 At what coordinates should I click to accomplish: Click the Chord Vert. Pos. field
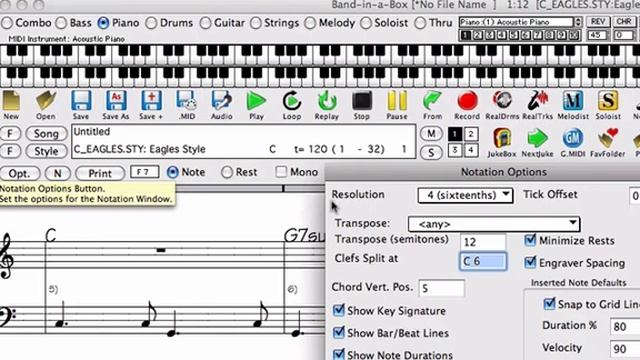[x=442, y=288]
